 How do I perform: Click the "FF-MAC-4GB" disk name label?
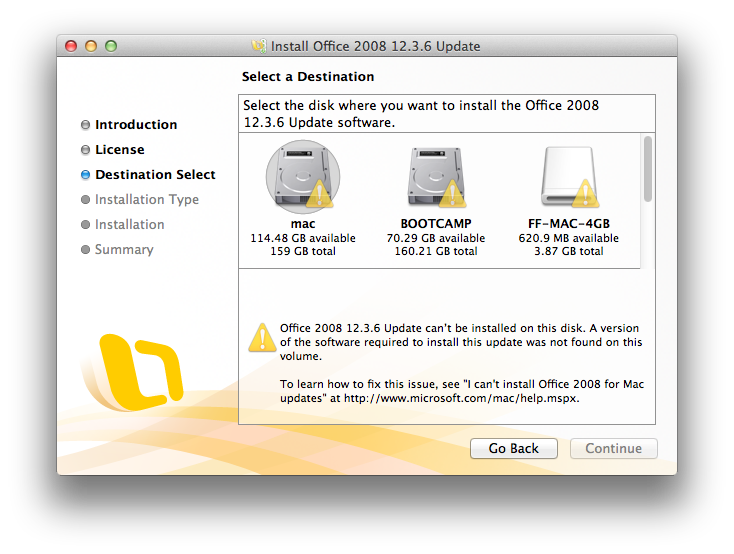[x=569, y=224]
